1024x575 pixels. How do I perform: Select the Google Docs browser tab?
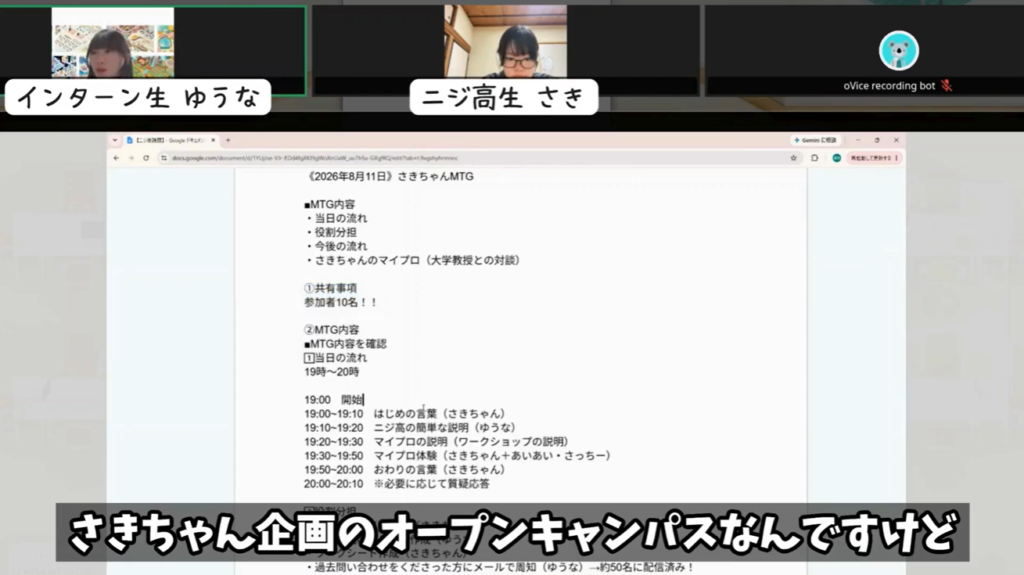coord(170,140)
